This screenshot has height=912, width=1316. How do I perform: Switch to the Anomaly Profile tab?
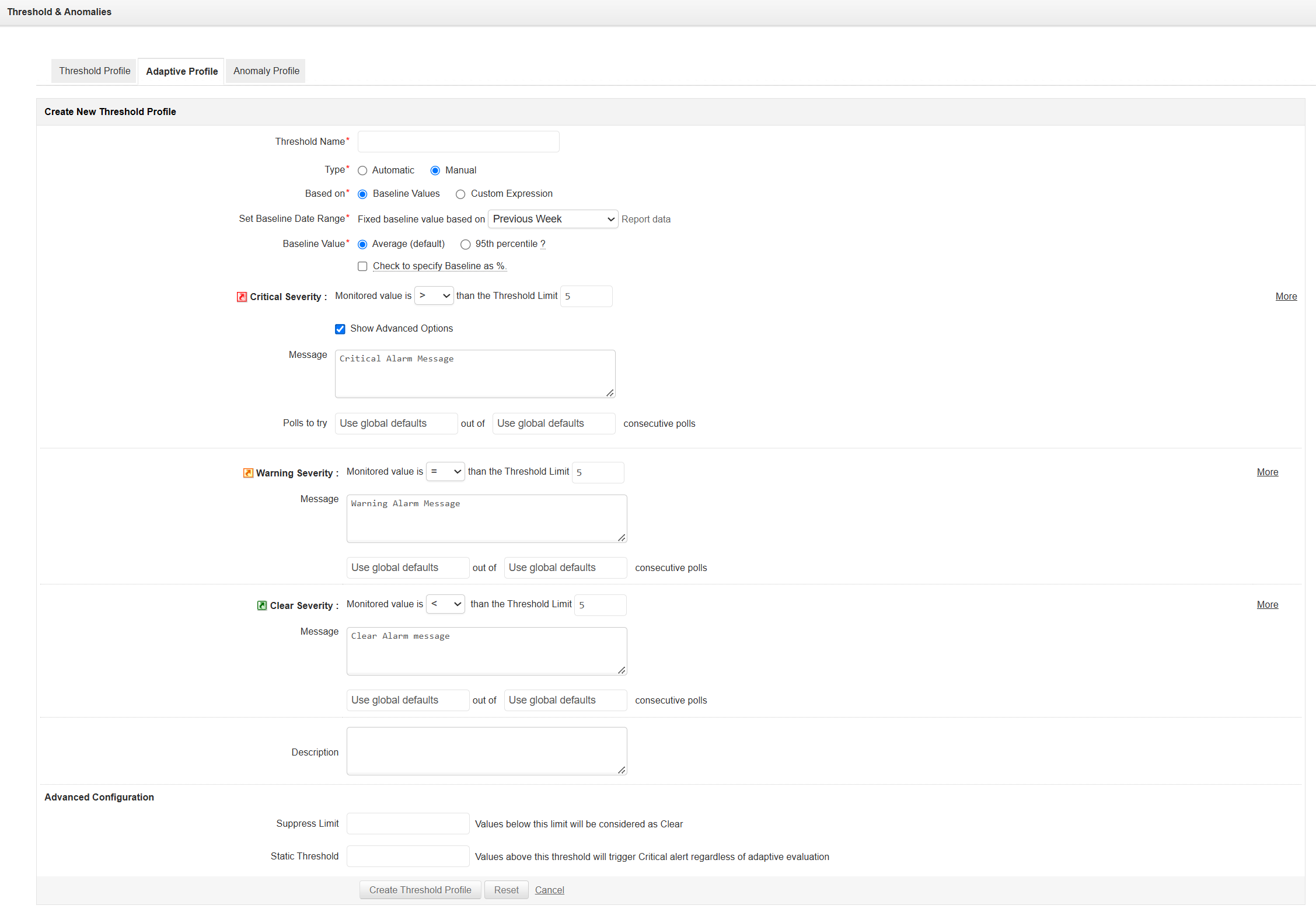point(266,71)
